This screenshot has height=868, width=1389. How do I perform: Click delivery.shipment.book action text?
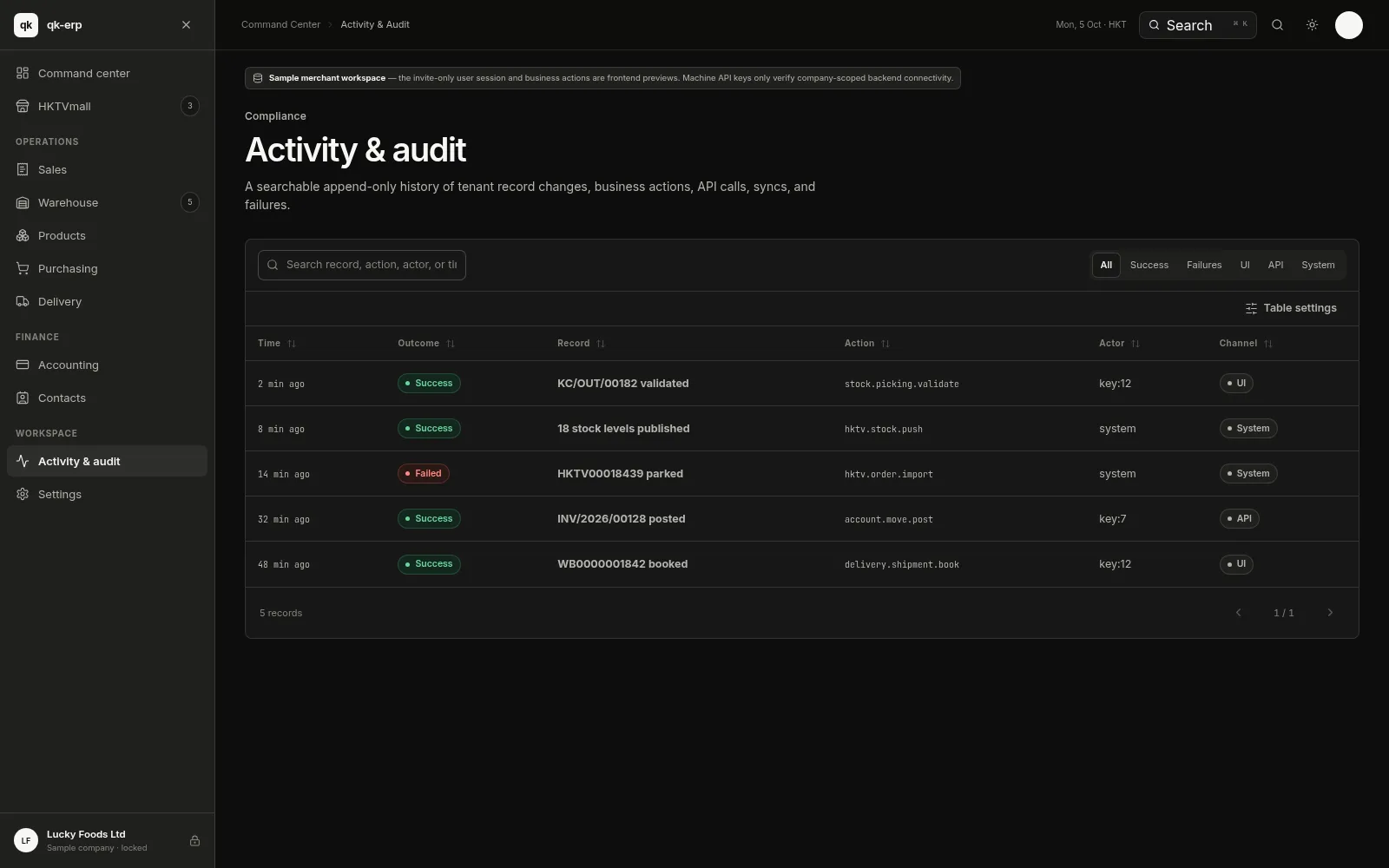[x=902, y=564]
